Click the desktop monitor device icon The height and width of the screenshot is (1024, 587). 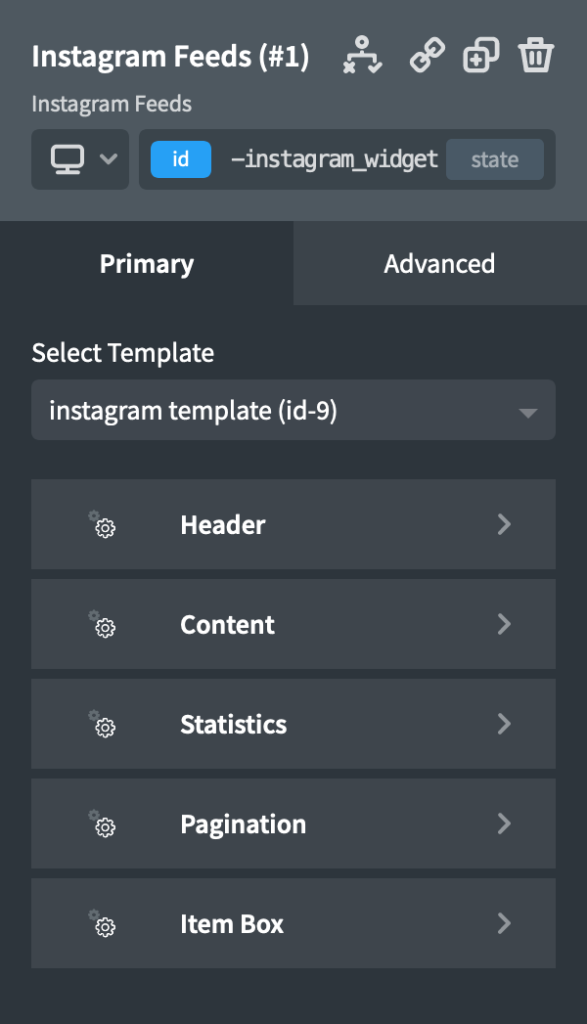[x=67, y=159]
